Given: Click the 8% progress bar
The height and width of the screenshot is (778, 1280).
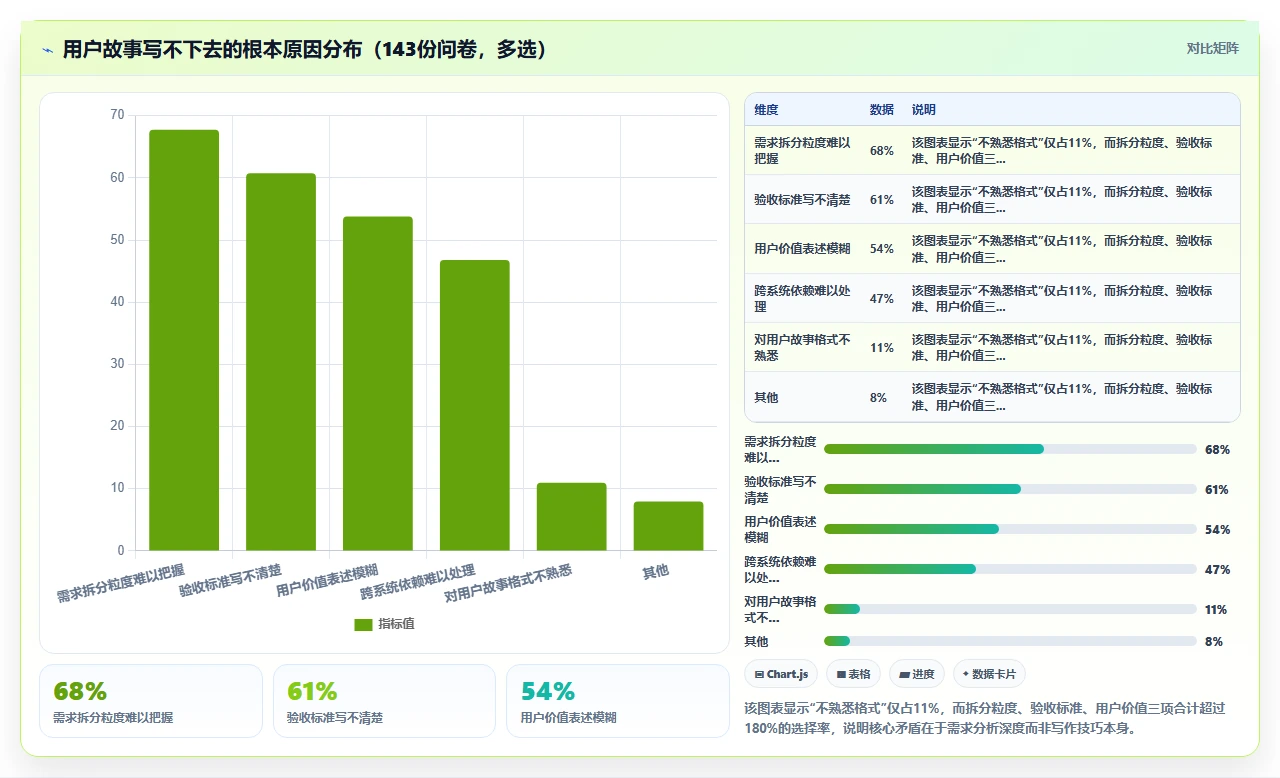Looking at the screenshot, I should 1010,641.
